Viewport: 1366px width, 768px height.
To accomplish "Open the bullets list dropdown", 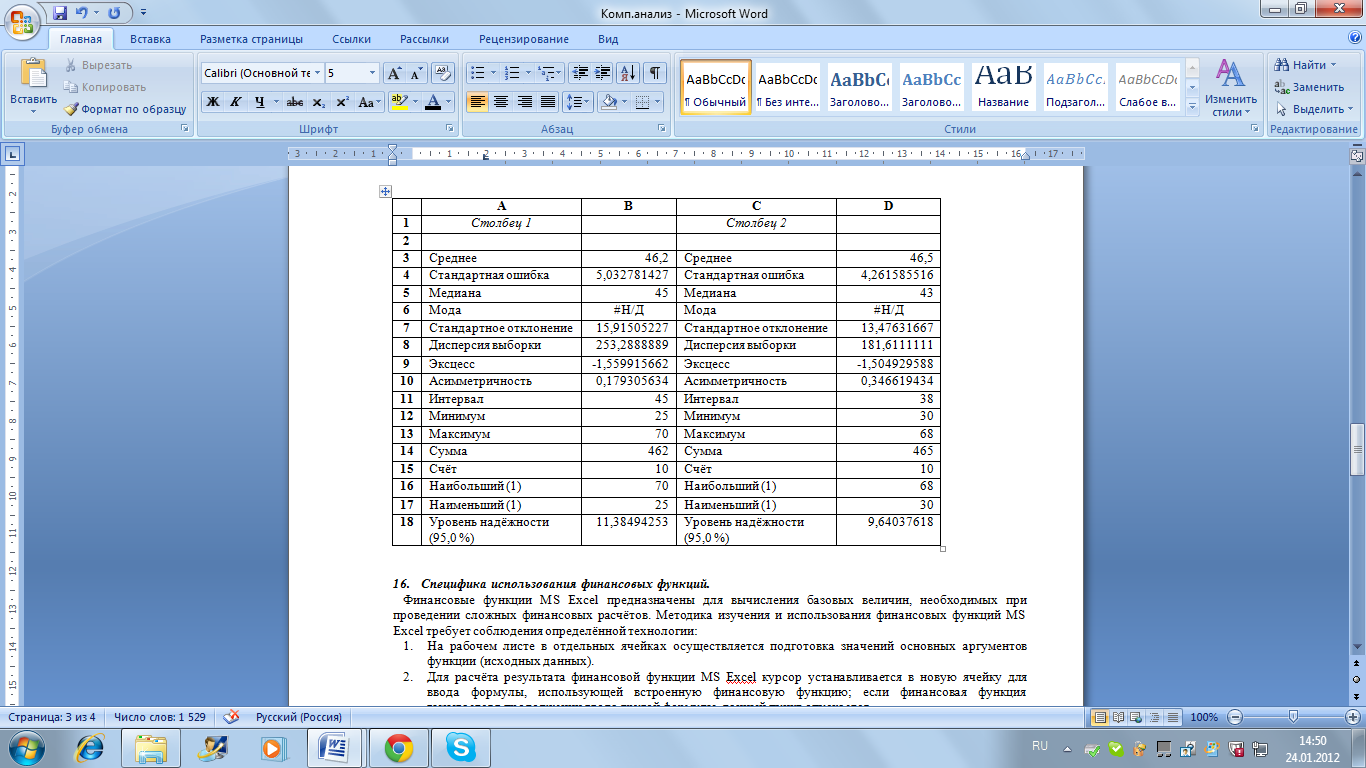I will pyautogui.click(x=493, y=73).
